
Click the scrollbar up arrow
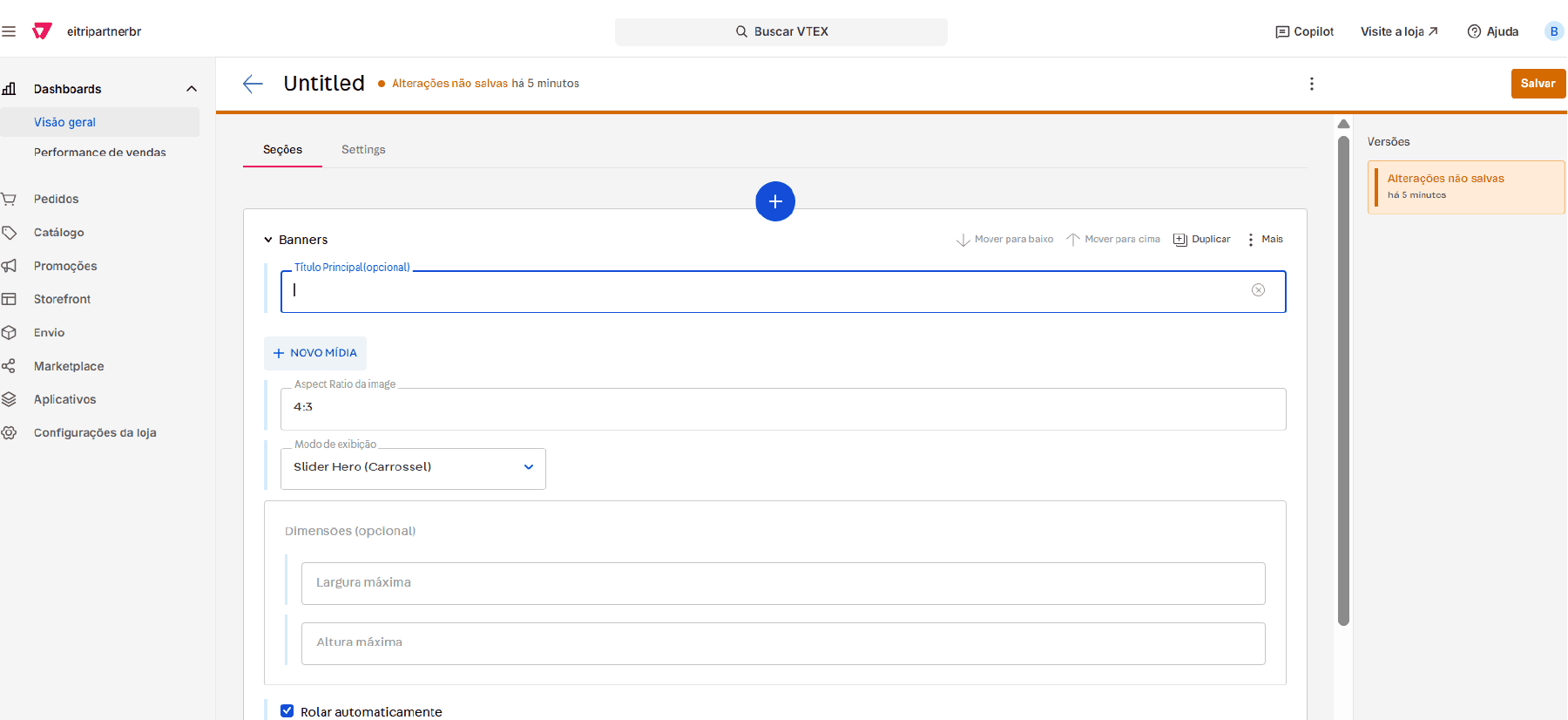[1343, 124]
